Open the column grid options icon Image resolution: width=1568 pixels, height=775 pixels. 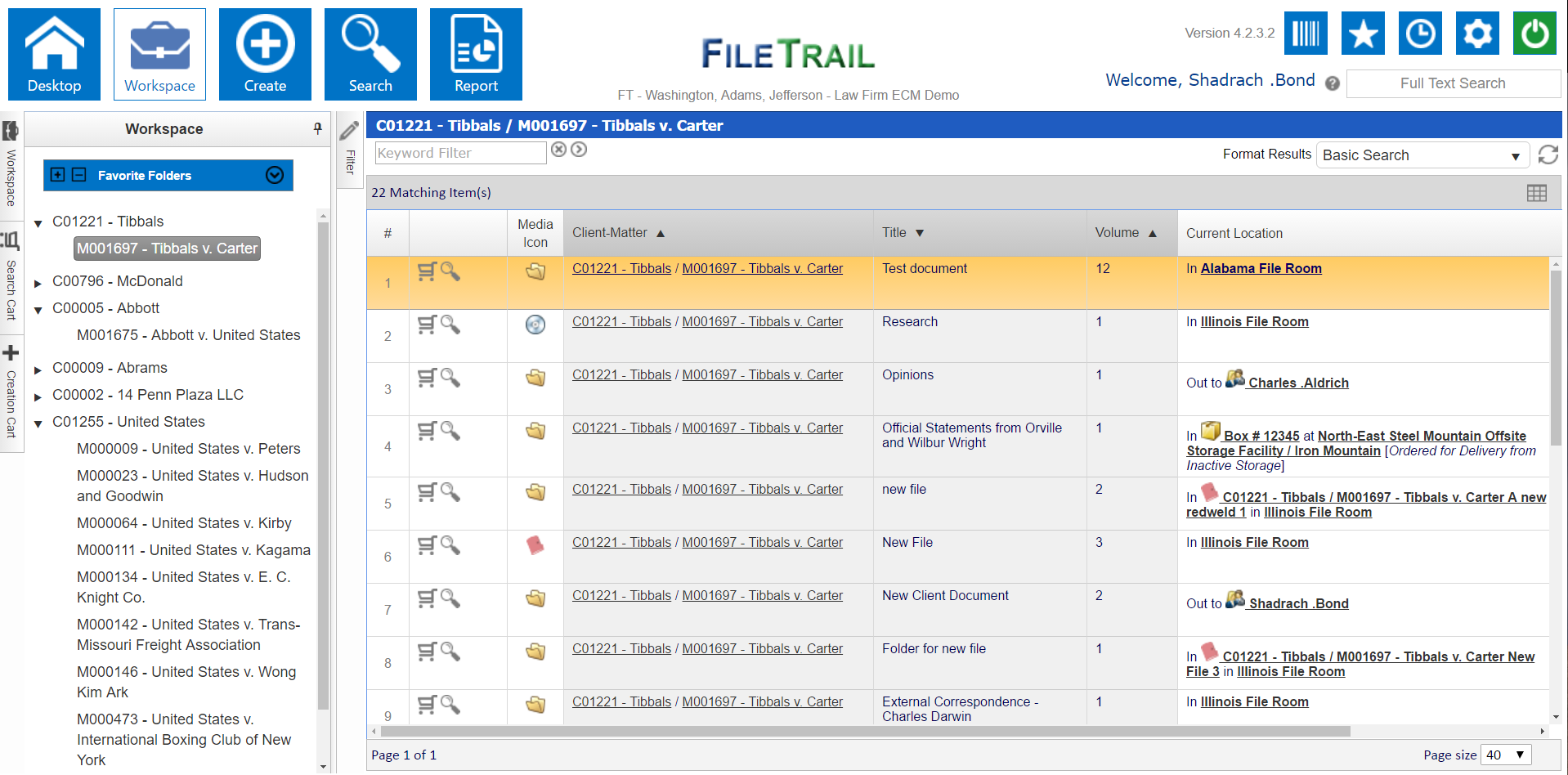point(1537,193)
